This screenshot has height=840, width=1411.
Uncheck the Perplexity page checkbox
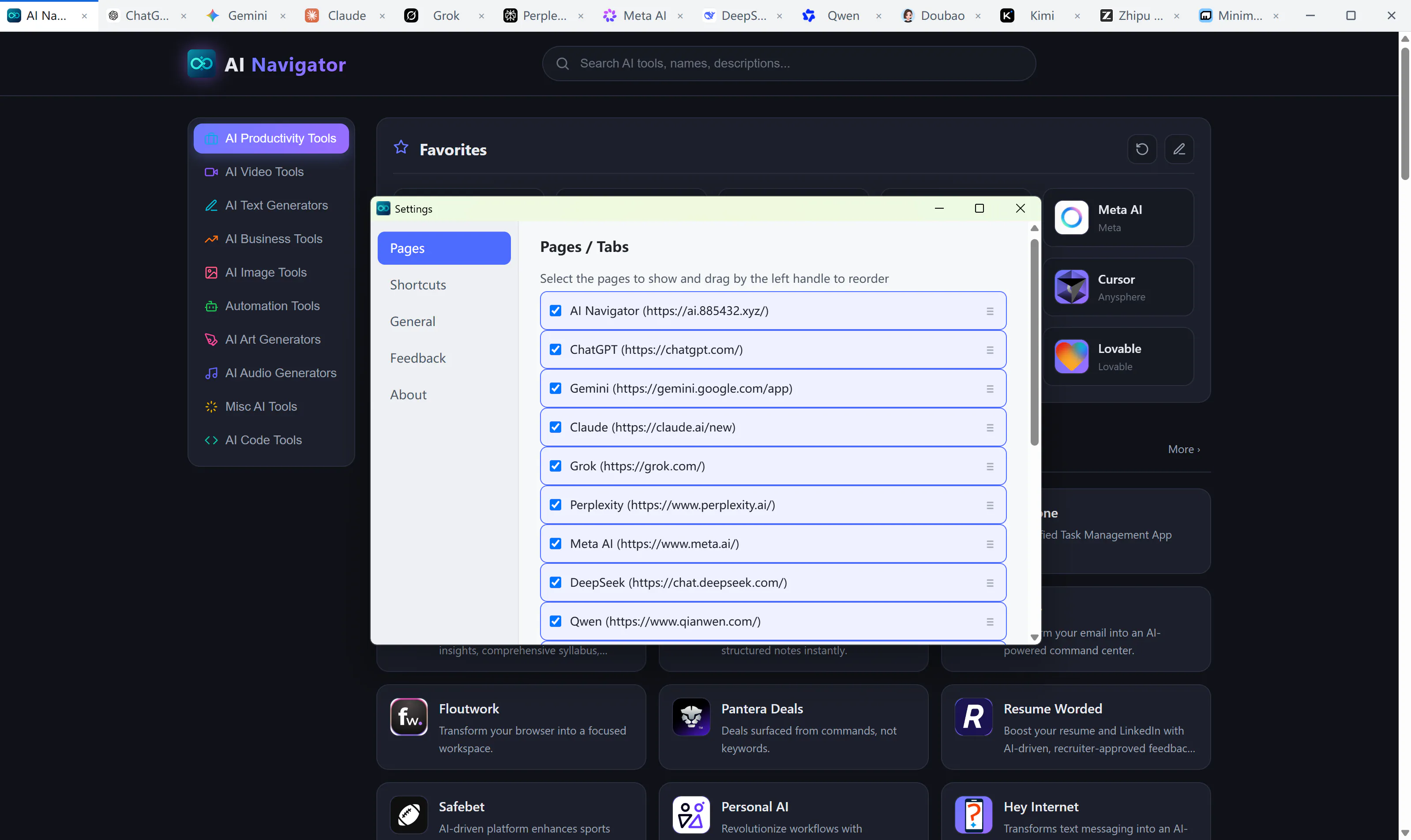[x=556, y=505]
